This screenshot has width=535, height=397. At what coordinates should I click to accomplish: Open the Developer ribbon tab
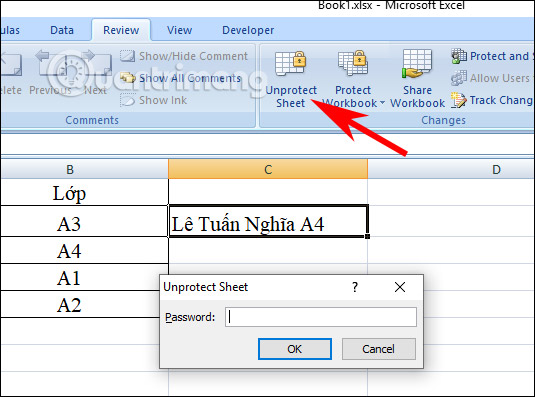(248, 30)
